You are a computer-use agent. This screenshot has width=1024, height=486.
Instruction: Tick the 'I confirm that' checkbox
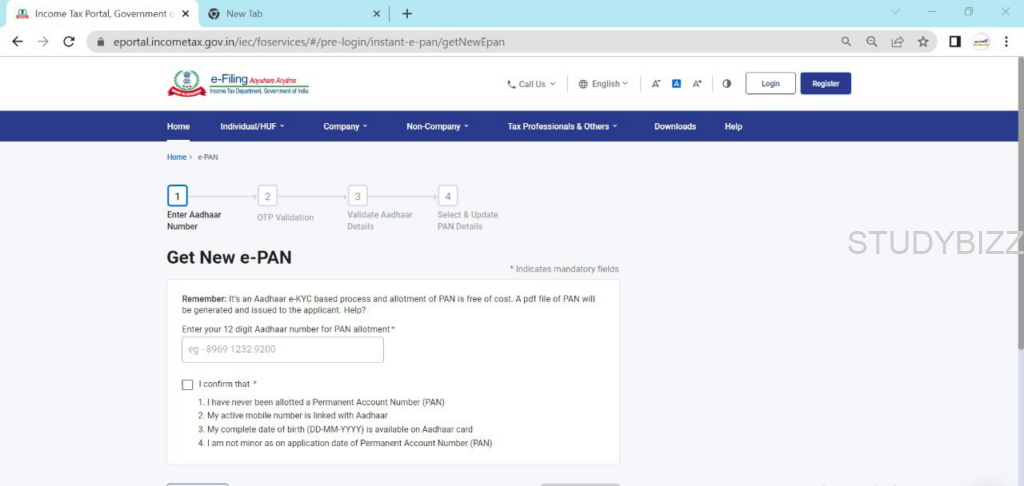[187, 384]
